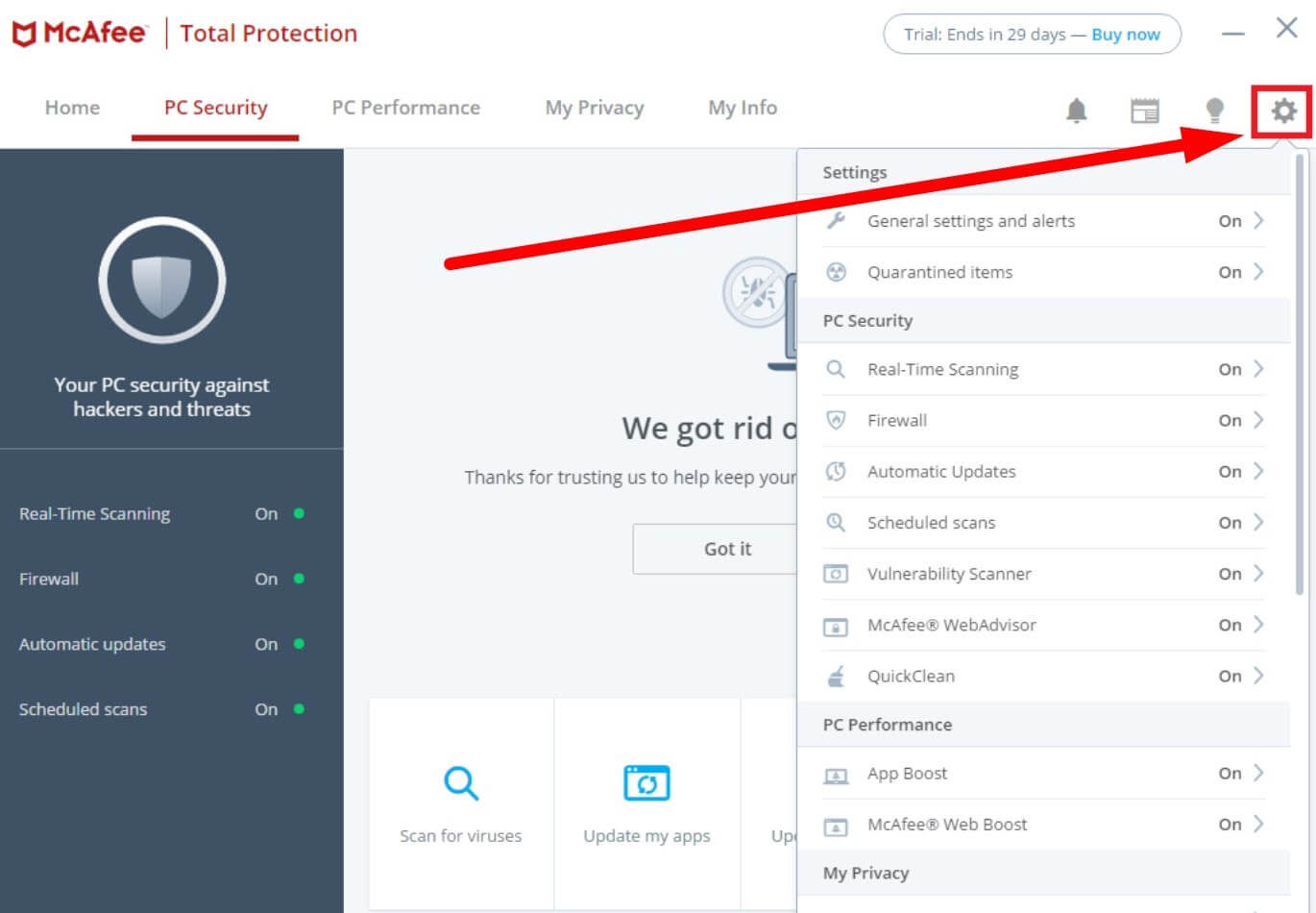The width and height of the screenshot is (1316, 913).
Task: Open Quarantined items from the settings menu
Action: [939, 272]
